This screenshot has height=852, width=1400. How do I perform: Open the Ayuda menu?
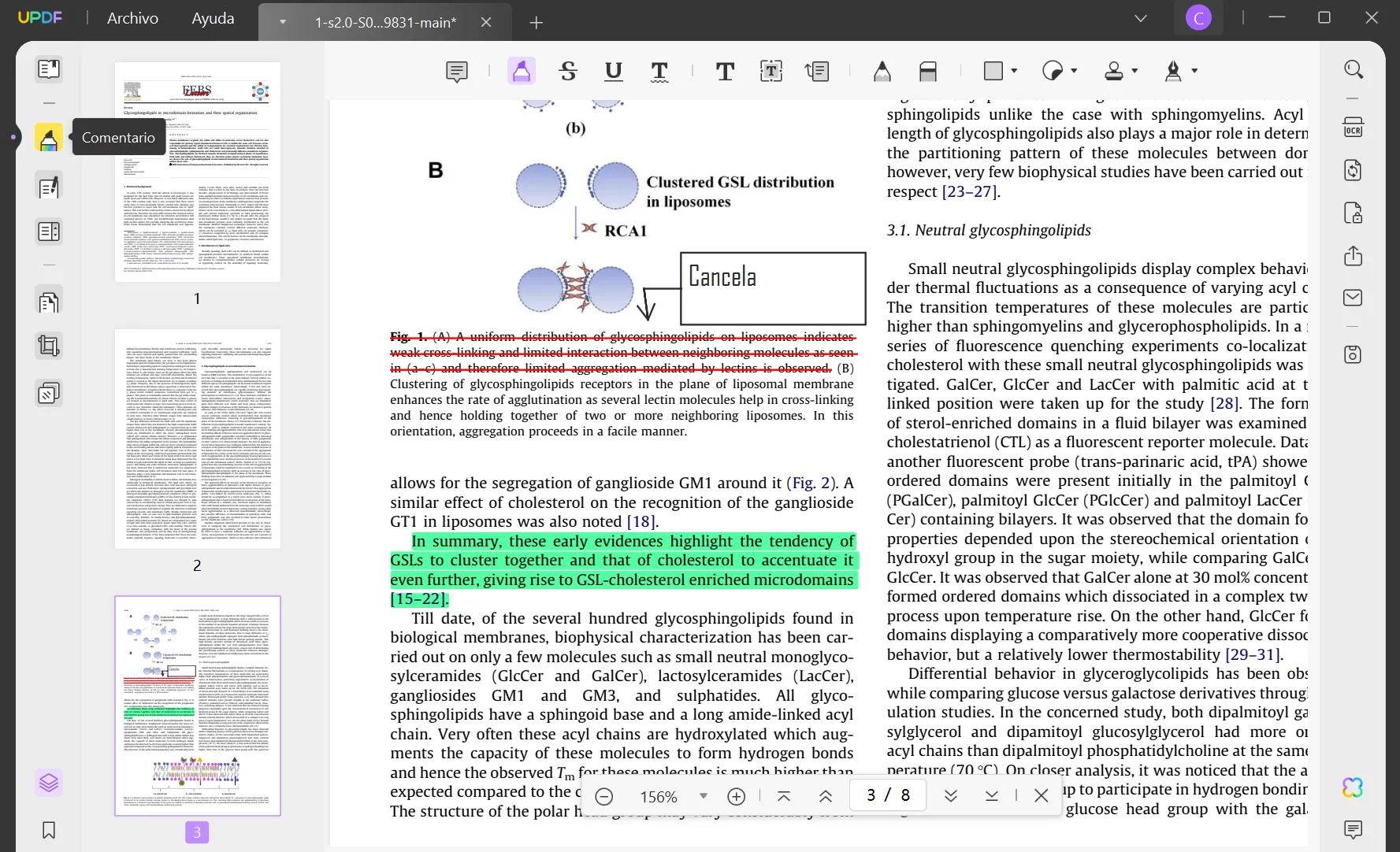click(x=213, y=18)
